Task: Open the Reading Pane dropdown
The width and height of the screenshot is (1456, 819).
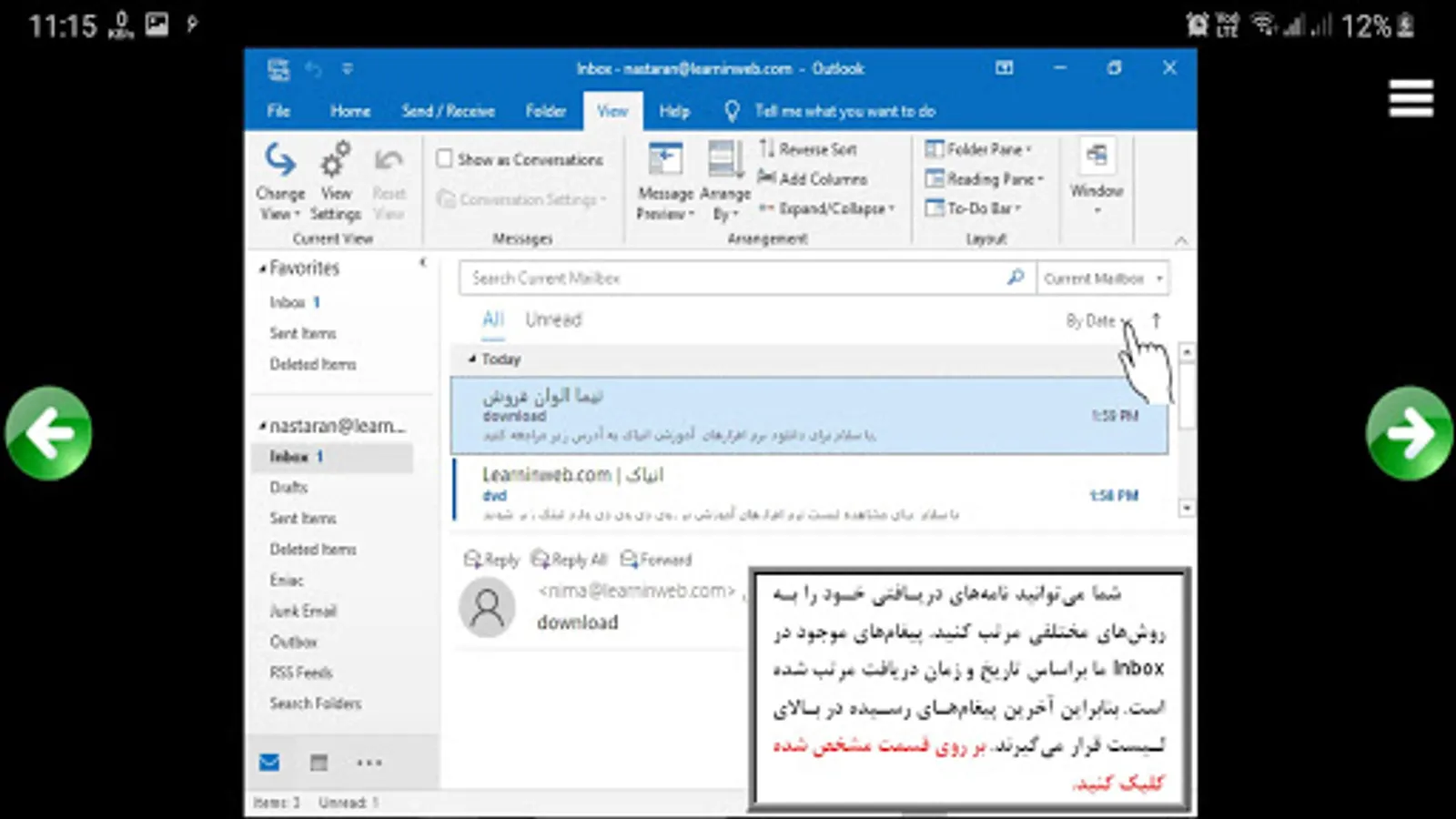Action: click(984, 179)
